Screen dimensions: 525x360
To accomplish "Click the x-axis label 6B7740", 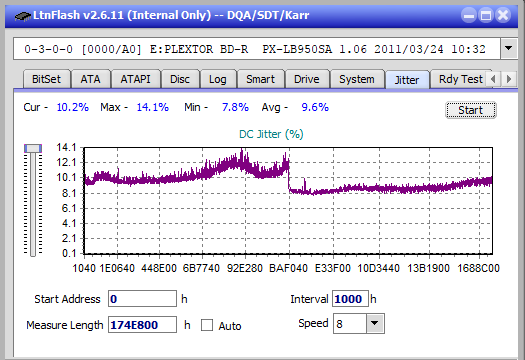I will [x=201, y=268].
